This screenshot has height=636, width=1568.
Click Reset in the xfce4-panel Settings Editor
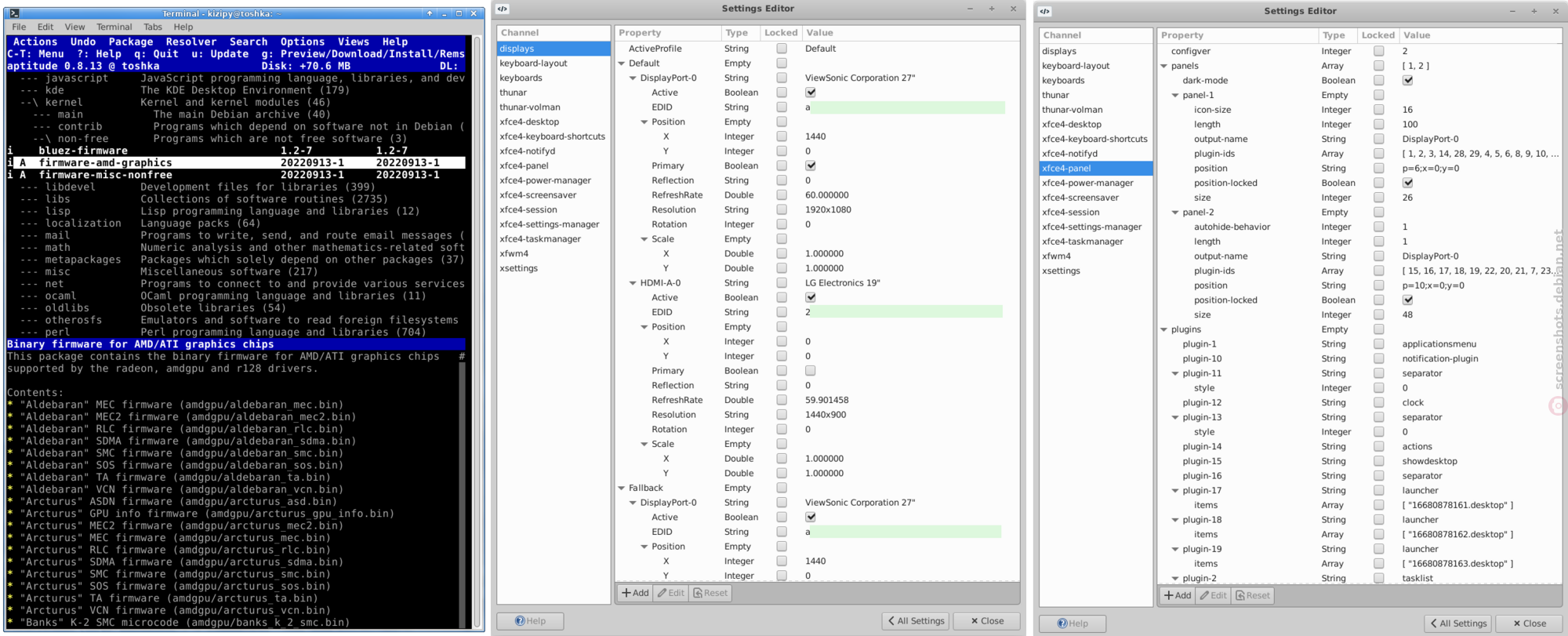[x=1252, y=595]
